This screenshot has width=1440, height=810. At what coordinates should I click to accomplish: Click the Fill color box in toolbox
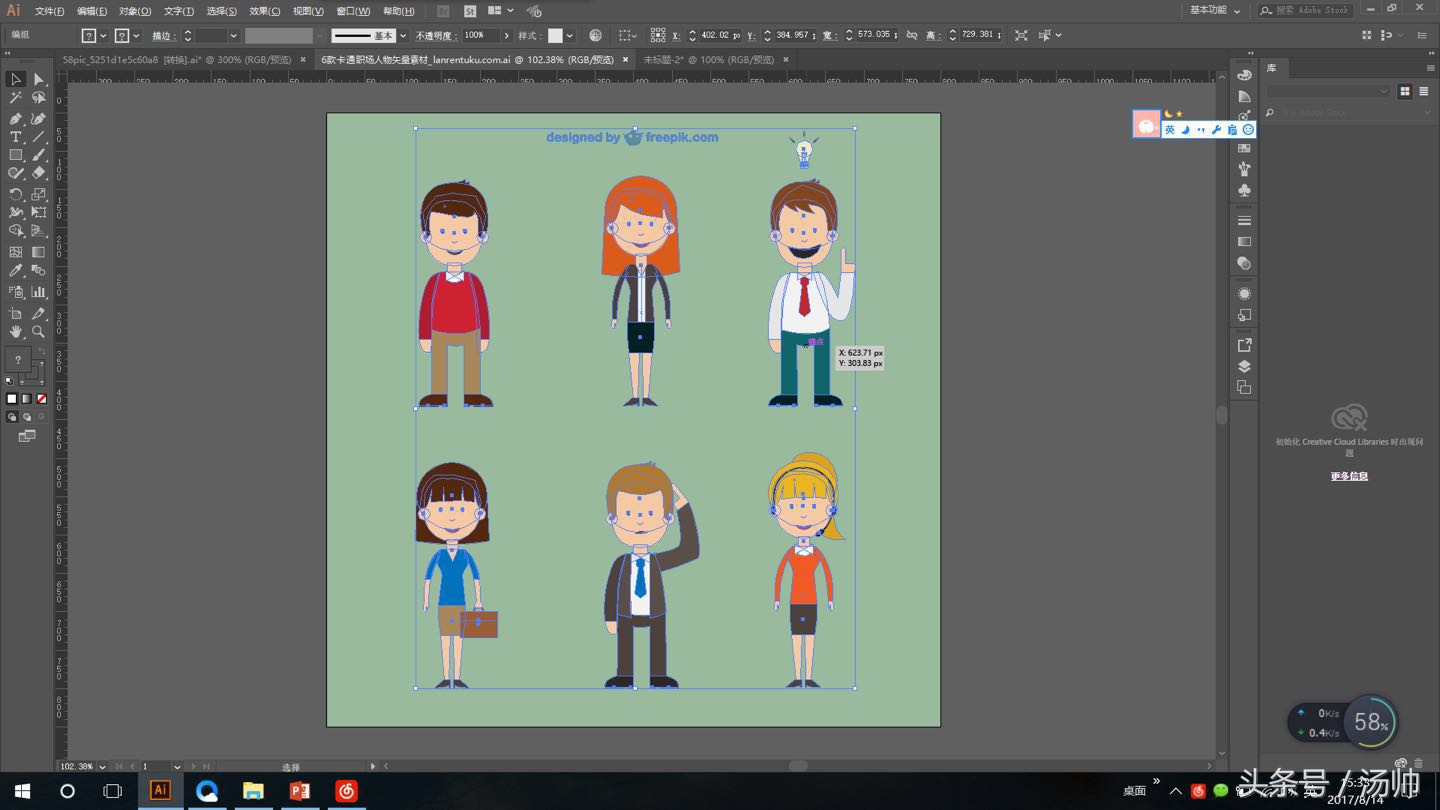[x=19, y=360]
